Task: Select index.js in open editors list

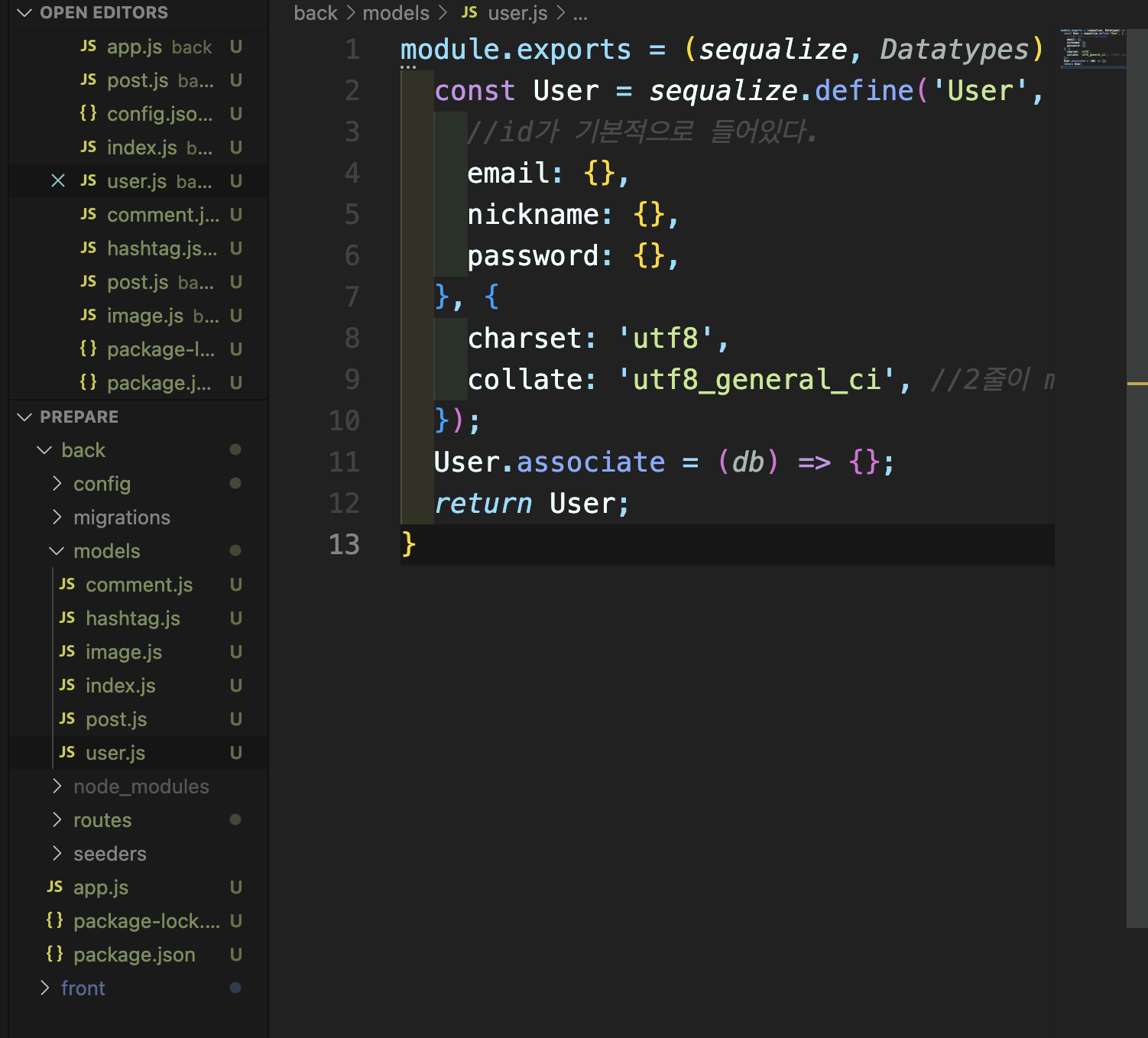Action: click(x=138, y=148)
